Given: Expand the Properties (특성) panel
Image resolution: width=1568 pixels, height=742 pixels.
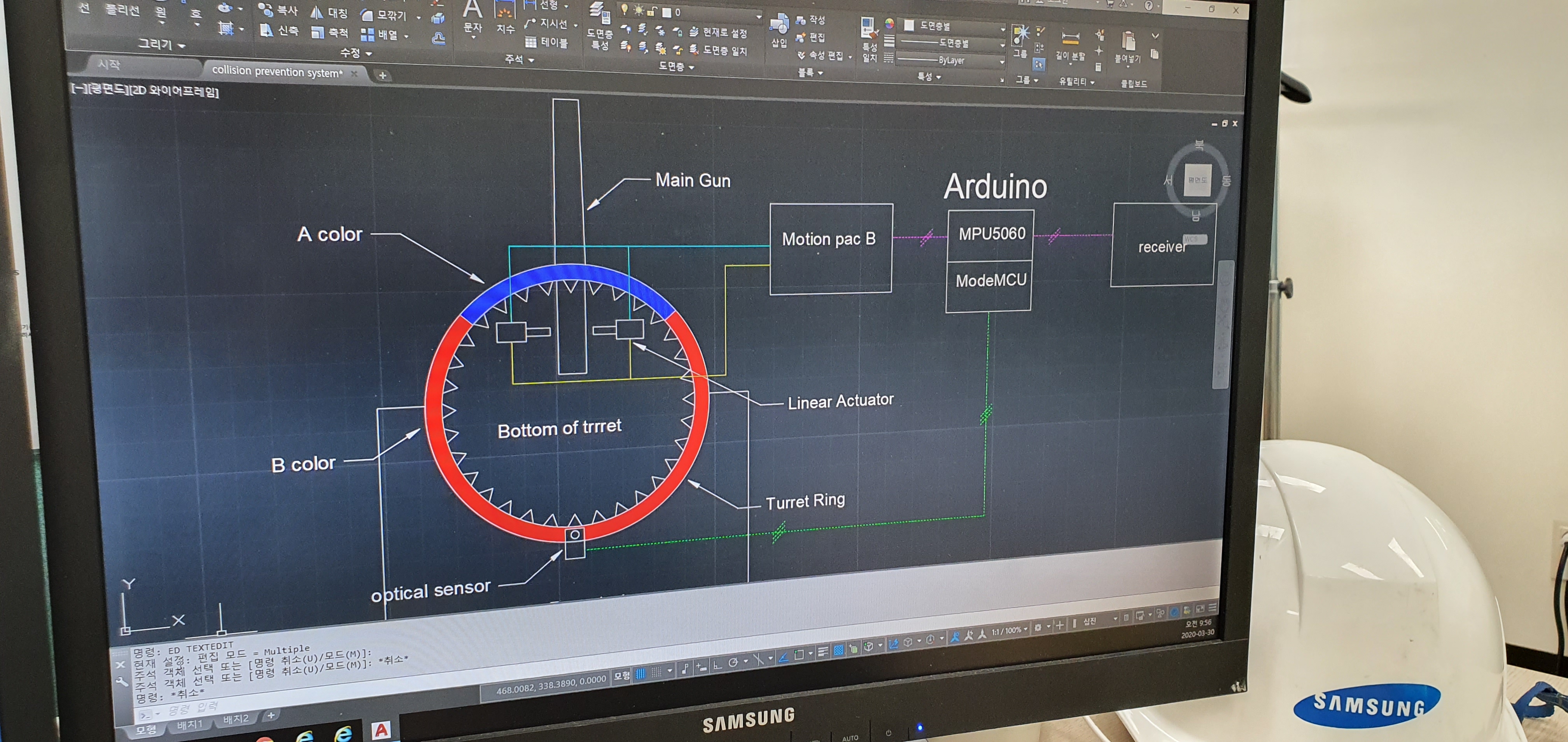Looking at the screenshot, I should point(929,76).
